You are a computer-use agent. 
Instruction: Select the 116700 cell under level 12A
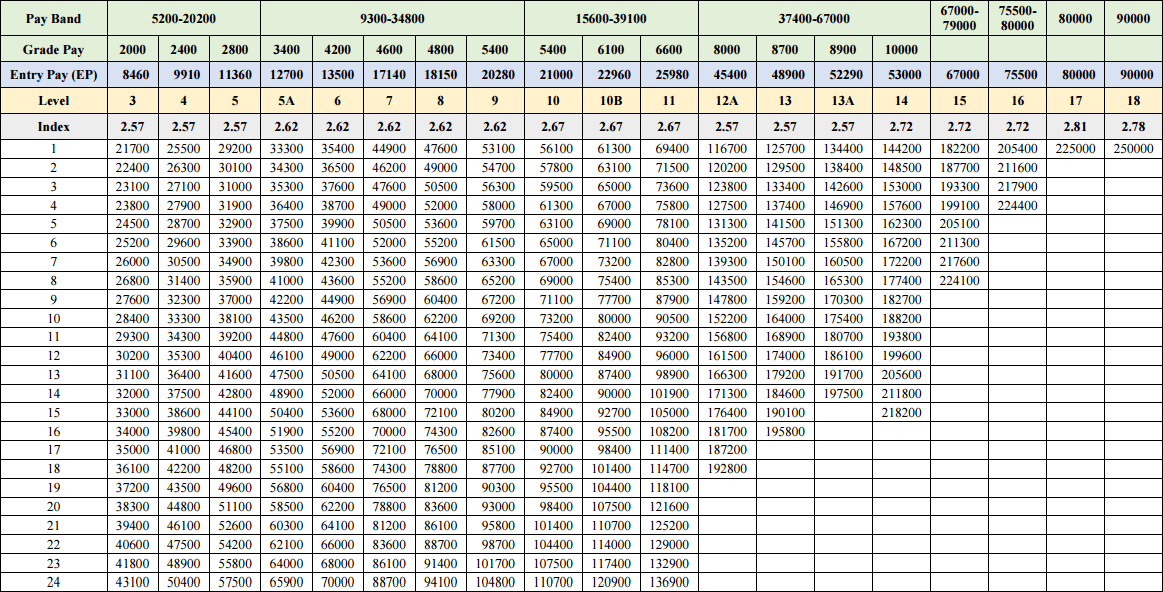point(727,148)
